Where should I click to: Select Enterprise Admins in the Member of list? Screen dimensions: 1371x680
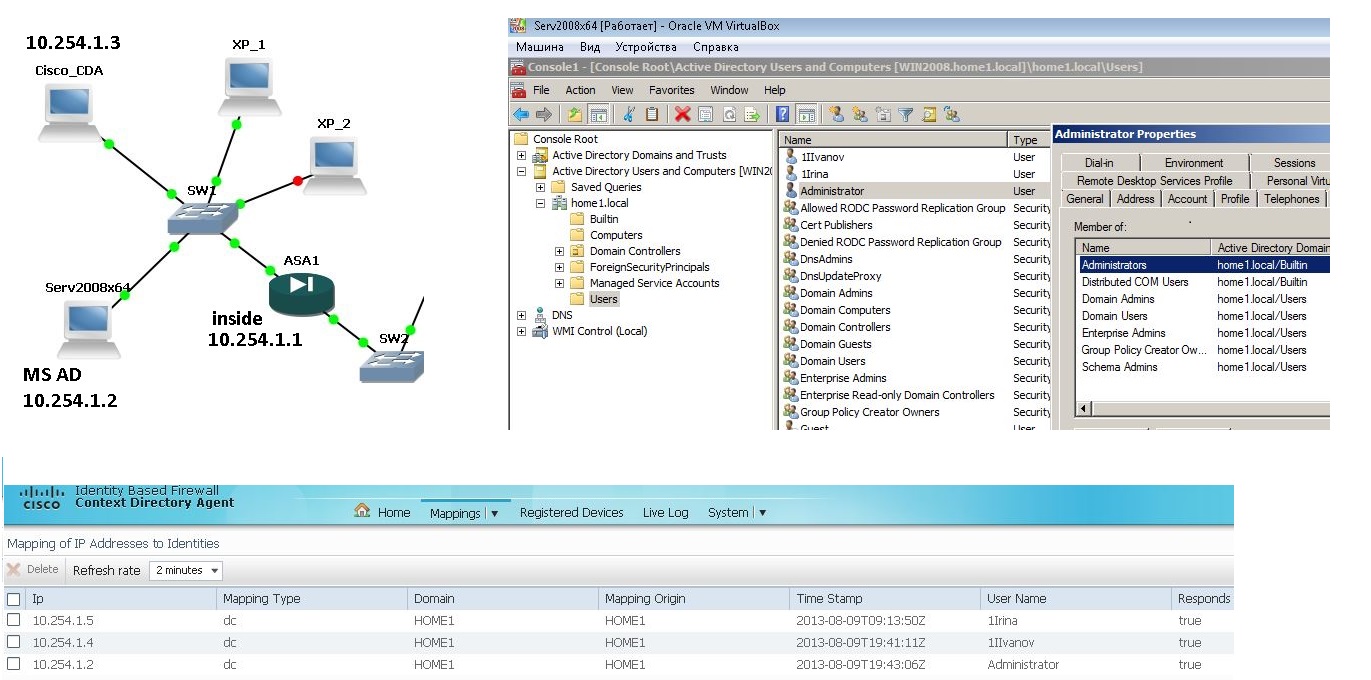tap(1124, 333)
